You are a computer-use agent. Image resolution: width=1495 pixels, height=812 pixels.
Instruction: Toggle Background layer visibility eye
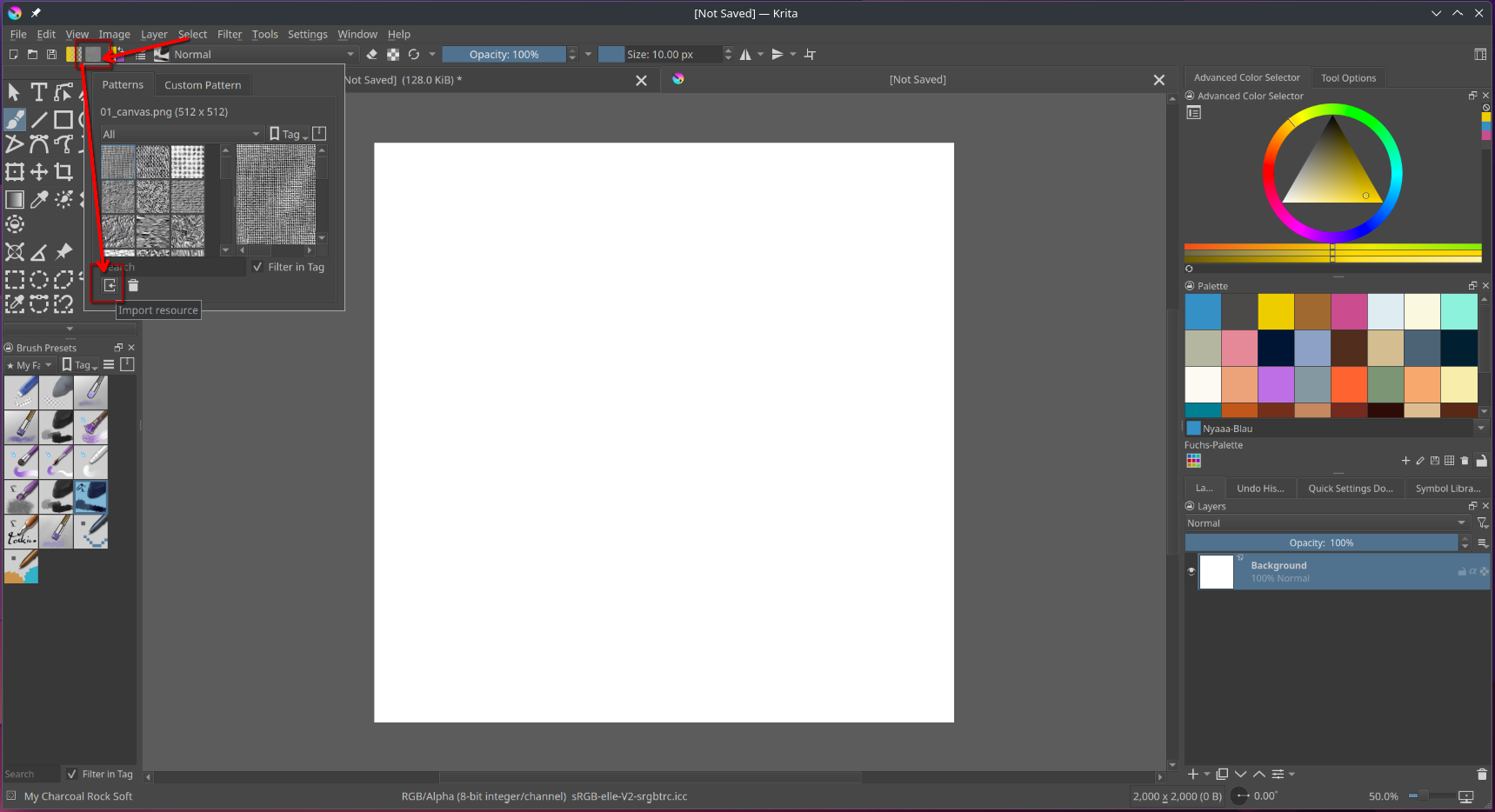click(x=1191, y=571)
